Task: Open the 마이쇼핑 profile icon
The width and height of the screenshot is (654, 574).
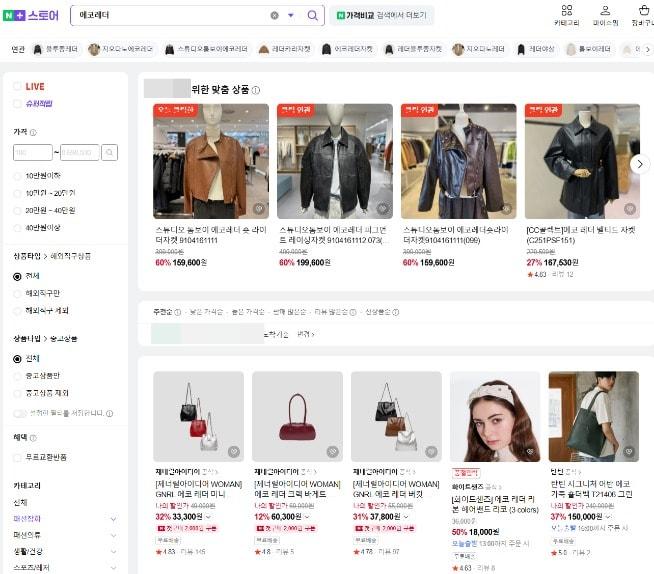Action: [605, 14]
